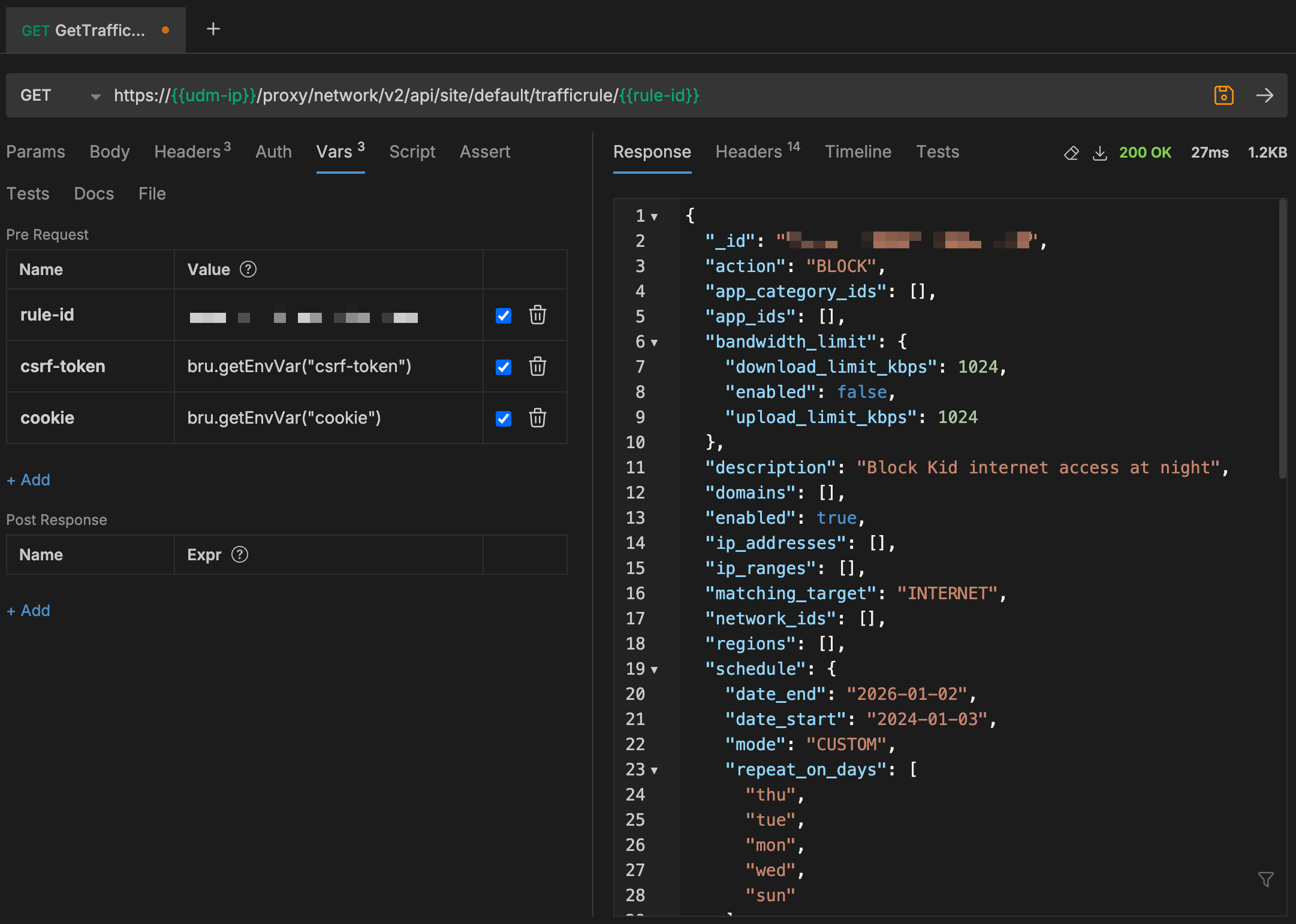Viewport: 1296px width, 924px height.
Task: Open the Timeline response tab
Action: point(858,152)
